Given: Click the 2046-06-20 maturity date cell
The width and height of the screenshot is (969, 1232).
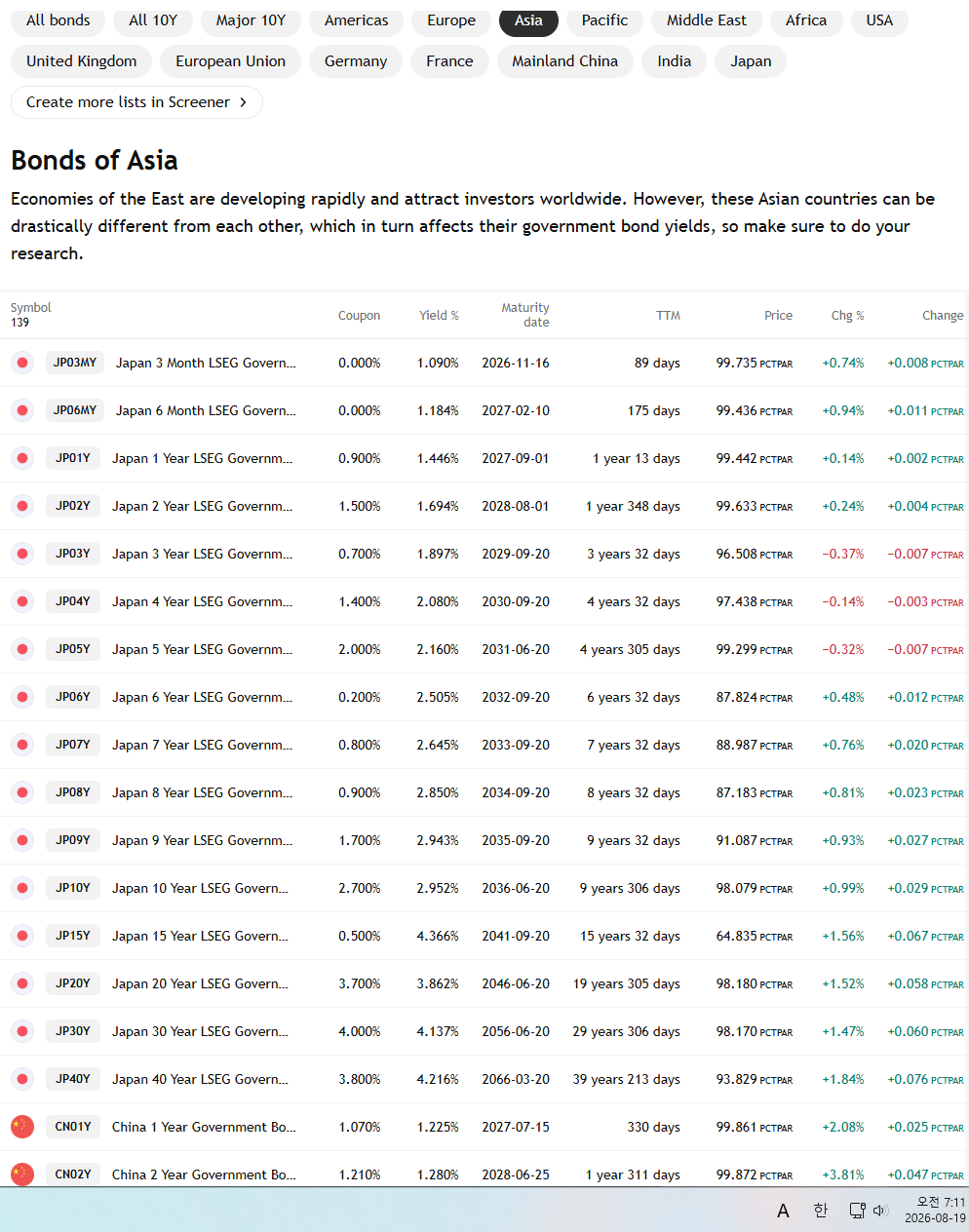Looking at the screenshot, I should click(x=516, y=983).
